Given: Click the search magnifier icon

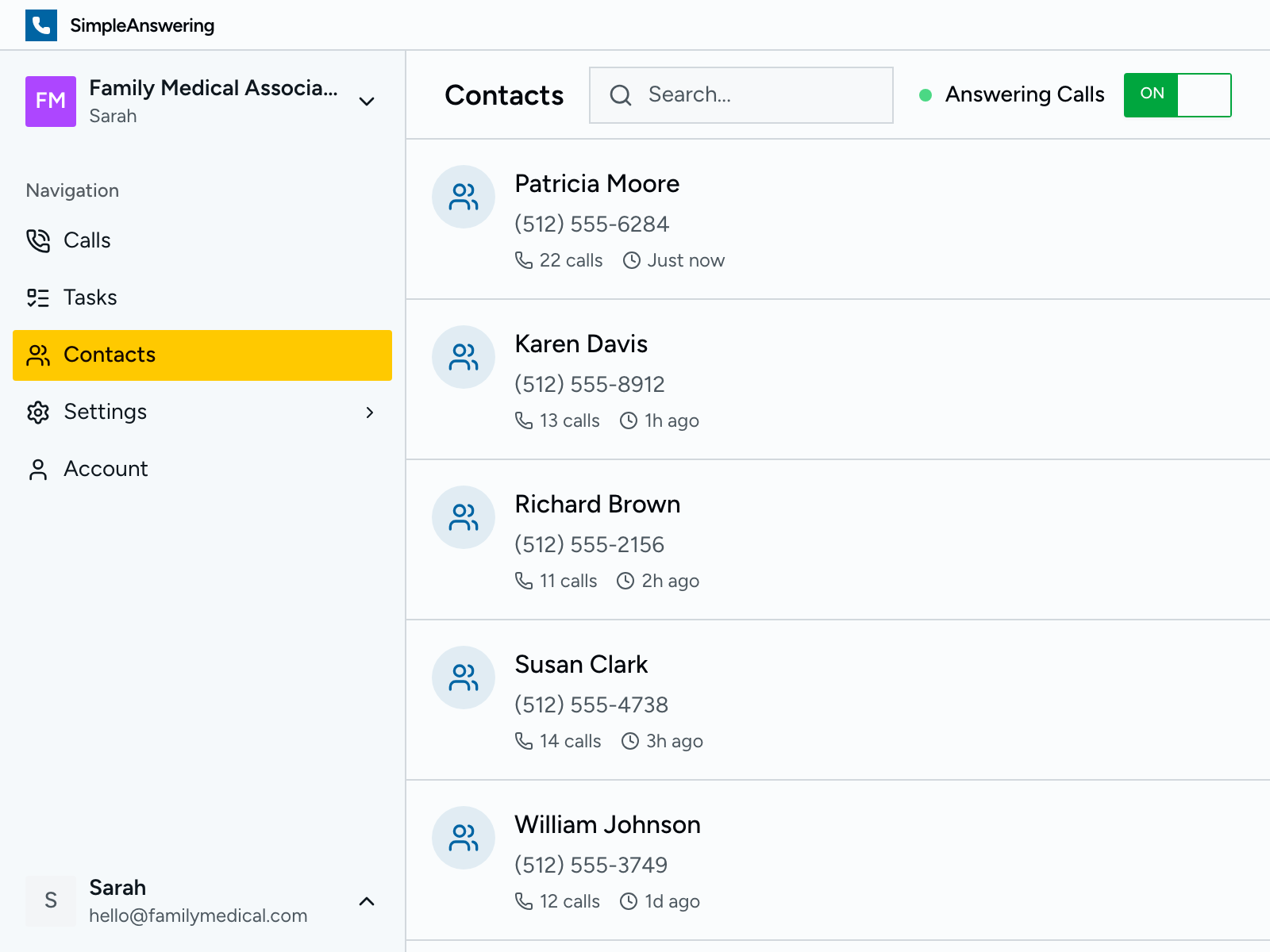Looking at the screenshot, I should pos(622,94).
